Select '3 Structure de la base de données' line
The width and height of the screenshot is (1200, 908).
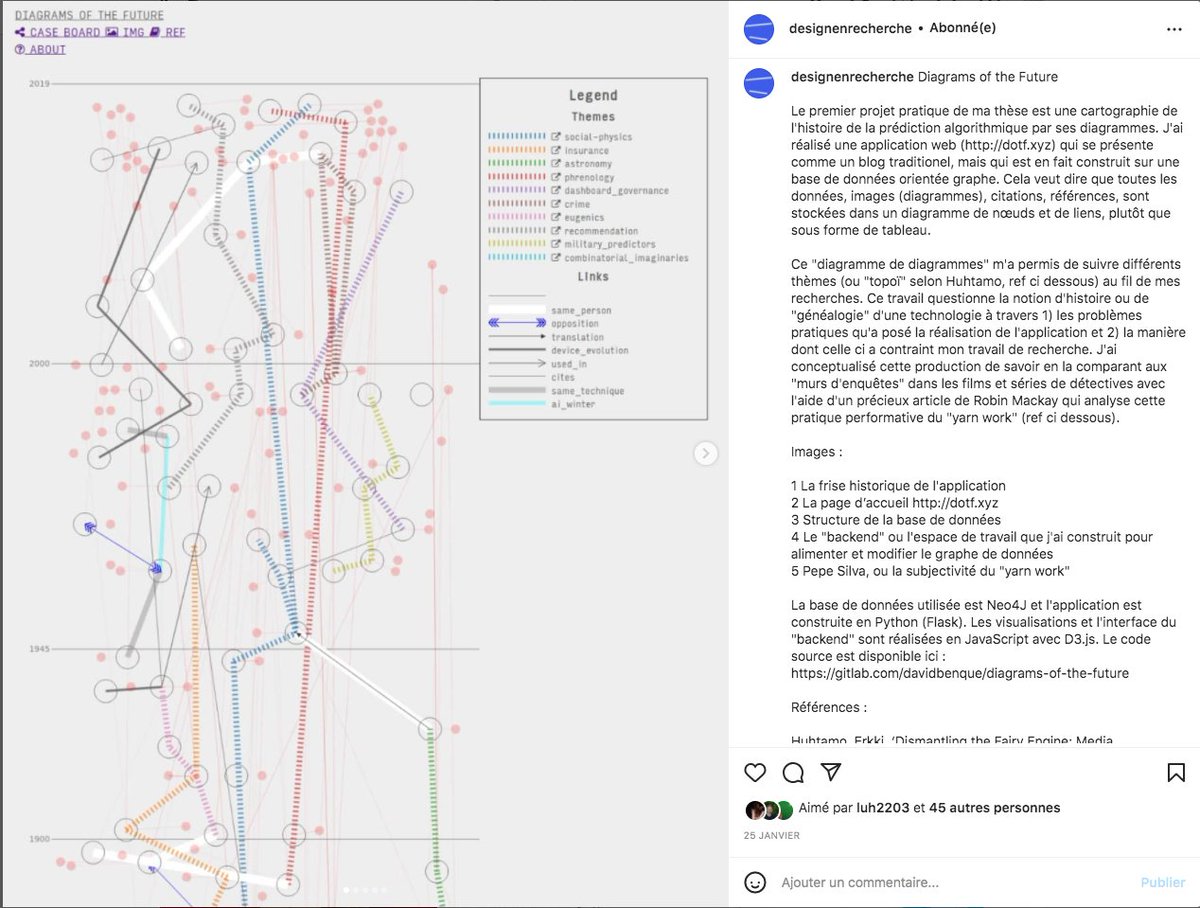(895, 520)
